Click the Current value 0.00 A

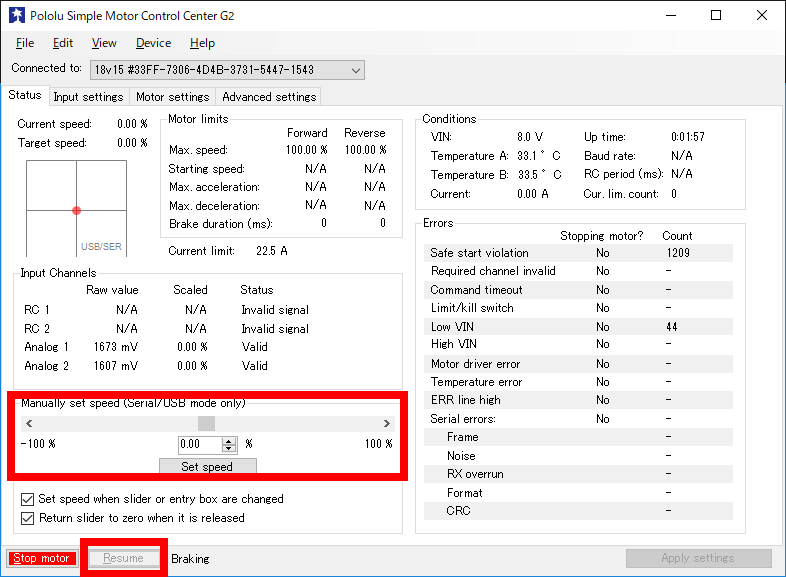coord(532,194)
